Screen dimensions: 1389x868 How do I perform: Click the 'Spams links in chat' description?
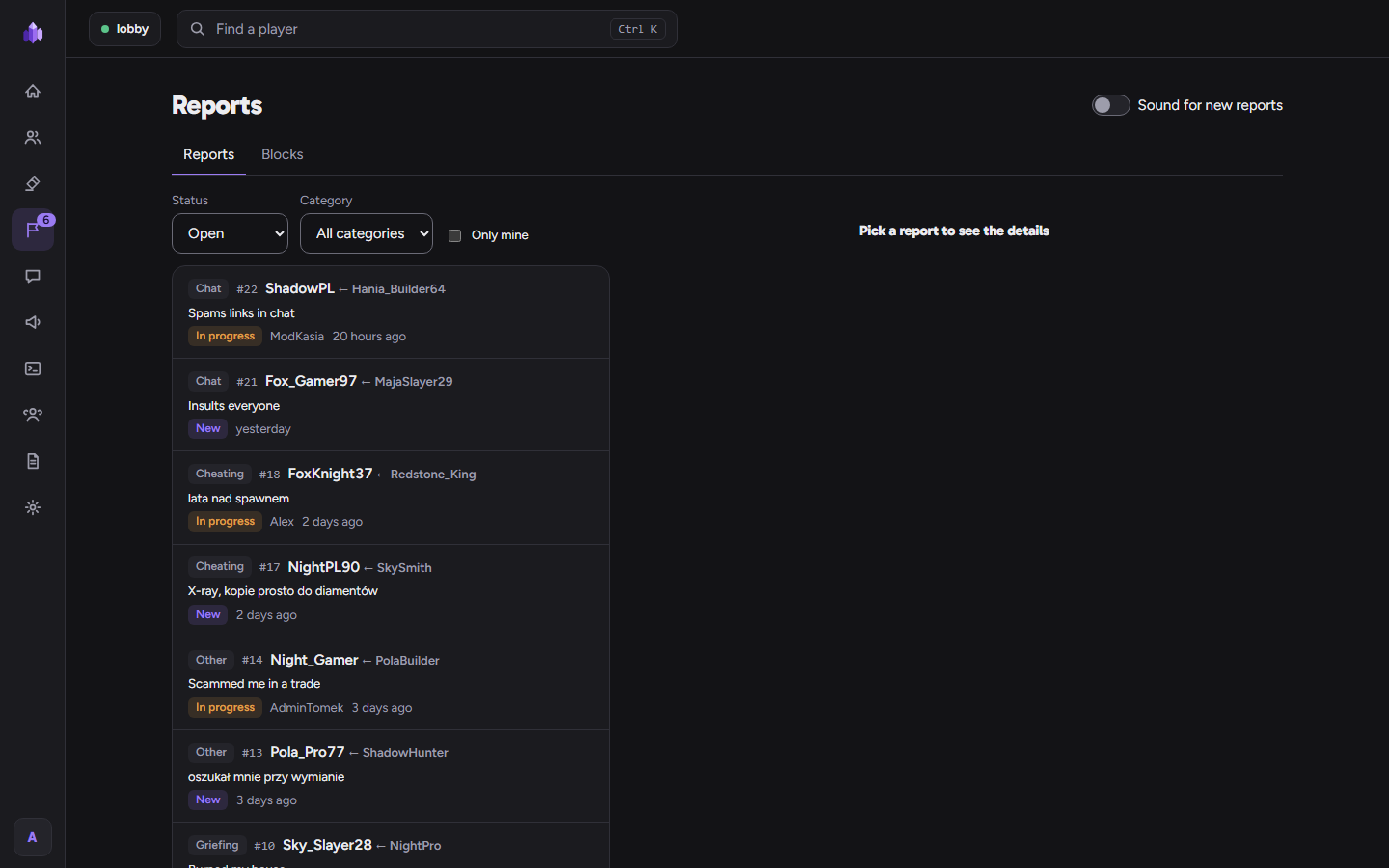click(x=241, y=313)
